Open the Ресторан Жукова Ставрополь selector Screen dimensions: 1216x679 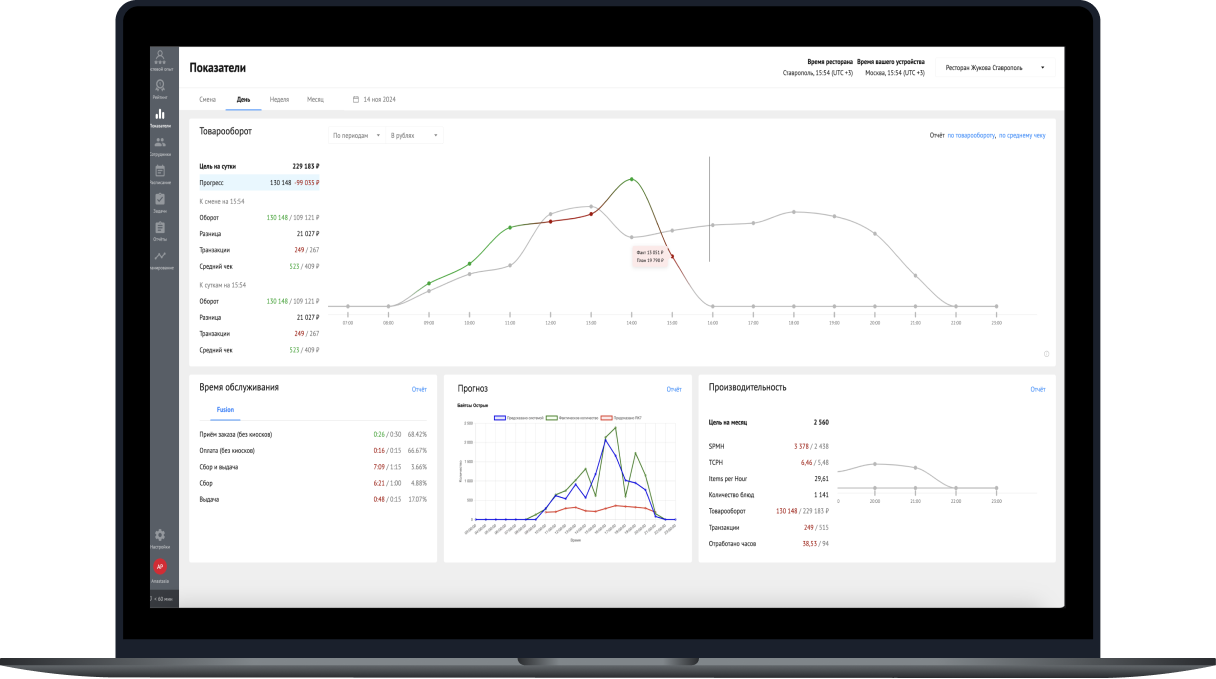coord(994,68)
